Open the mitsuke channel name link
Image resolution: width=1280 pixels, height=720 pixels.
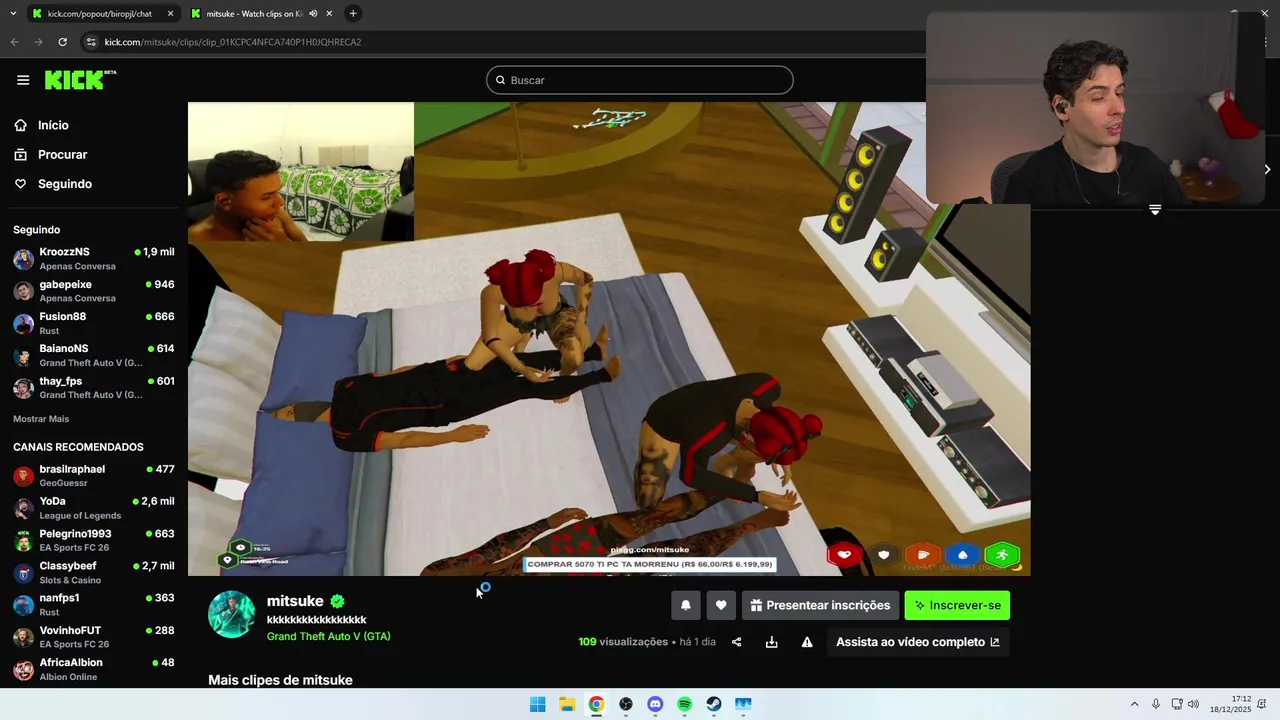pyautogui.click(x=295, y=601)
